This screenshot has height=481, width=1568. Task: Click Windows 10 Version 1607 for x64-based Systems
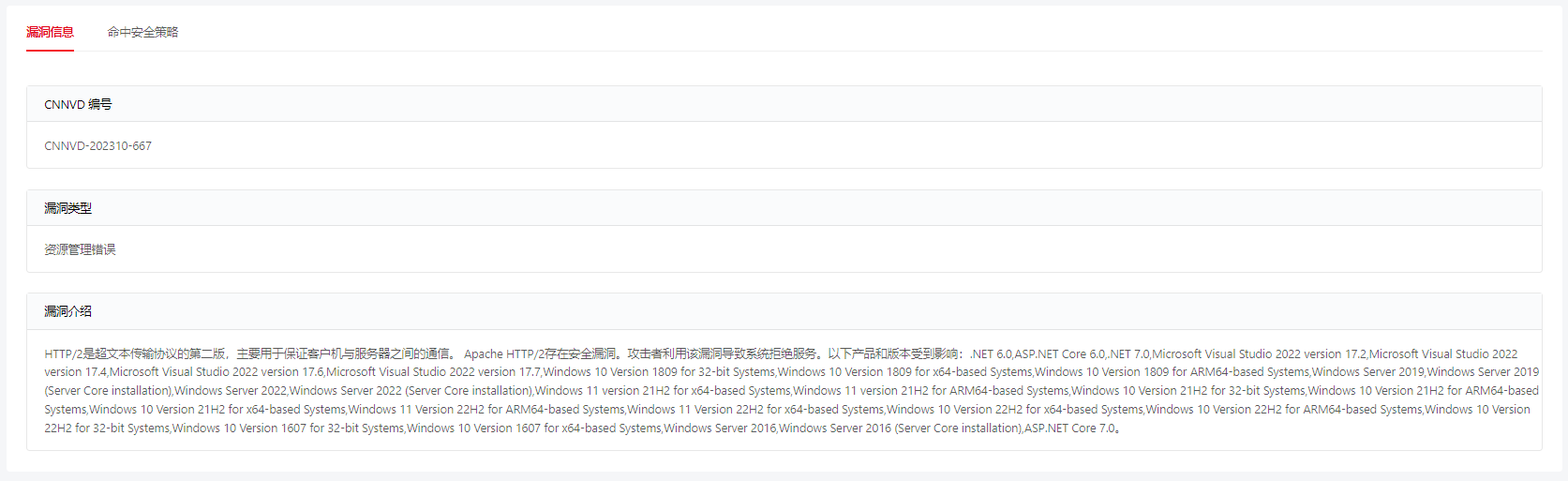pyautogui.click(x=534, y=428)
